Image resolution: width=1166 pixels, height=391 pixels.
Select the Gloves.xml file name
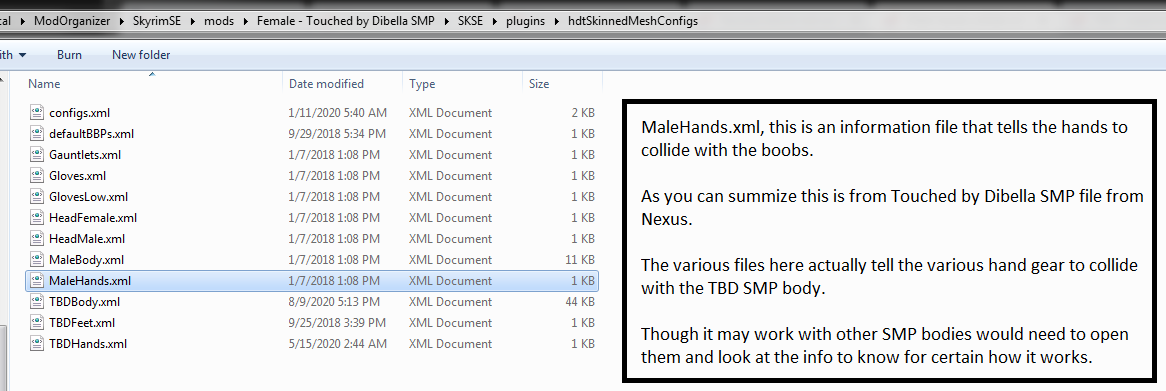click(77, 175)
